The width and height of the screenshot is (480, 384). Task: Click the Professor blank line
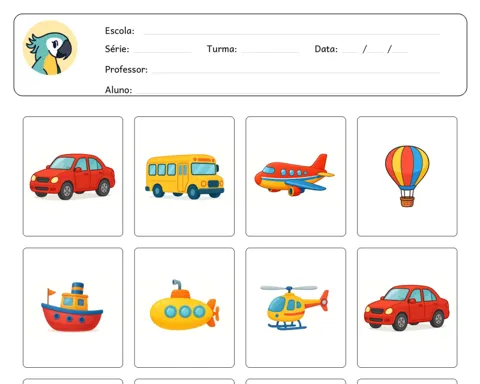[296, 72]
